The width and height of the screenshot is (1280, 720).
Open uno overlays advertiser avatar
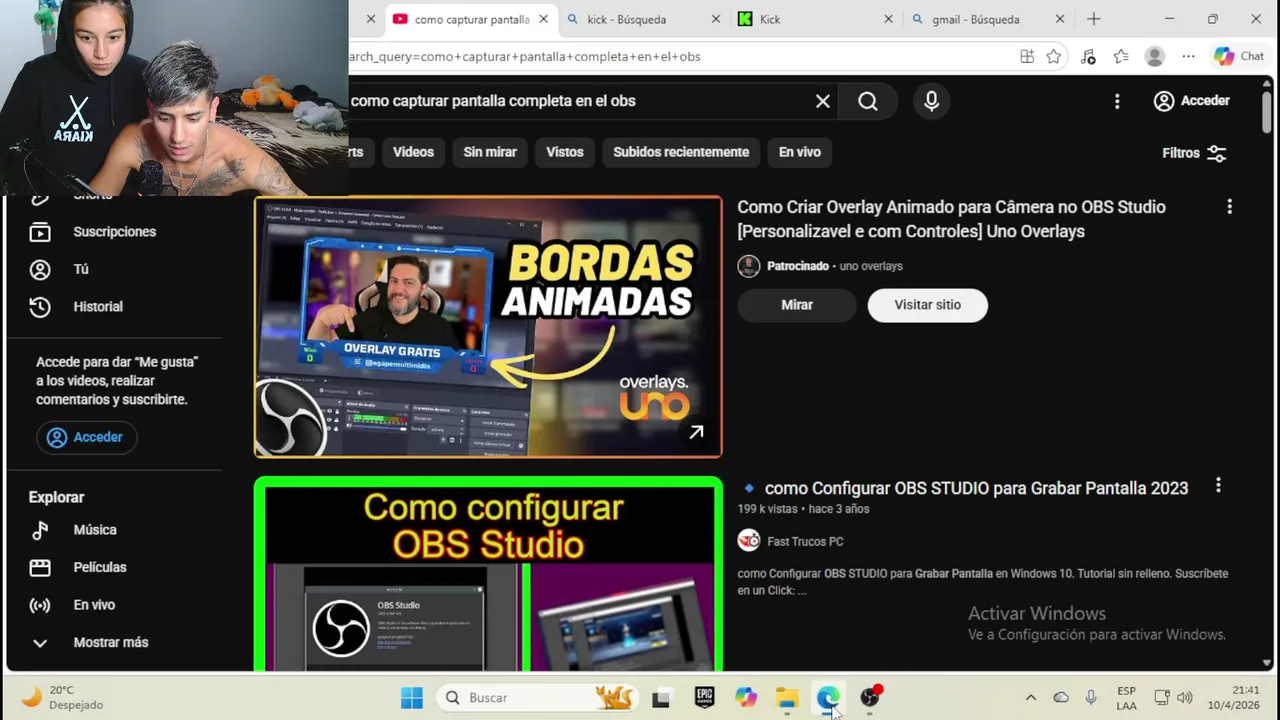point(749,266)
